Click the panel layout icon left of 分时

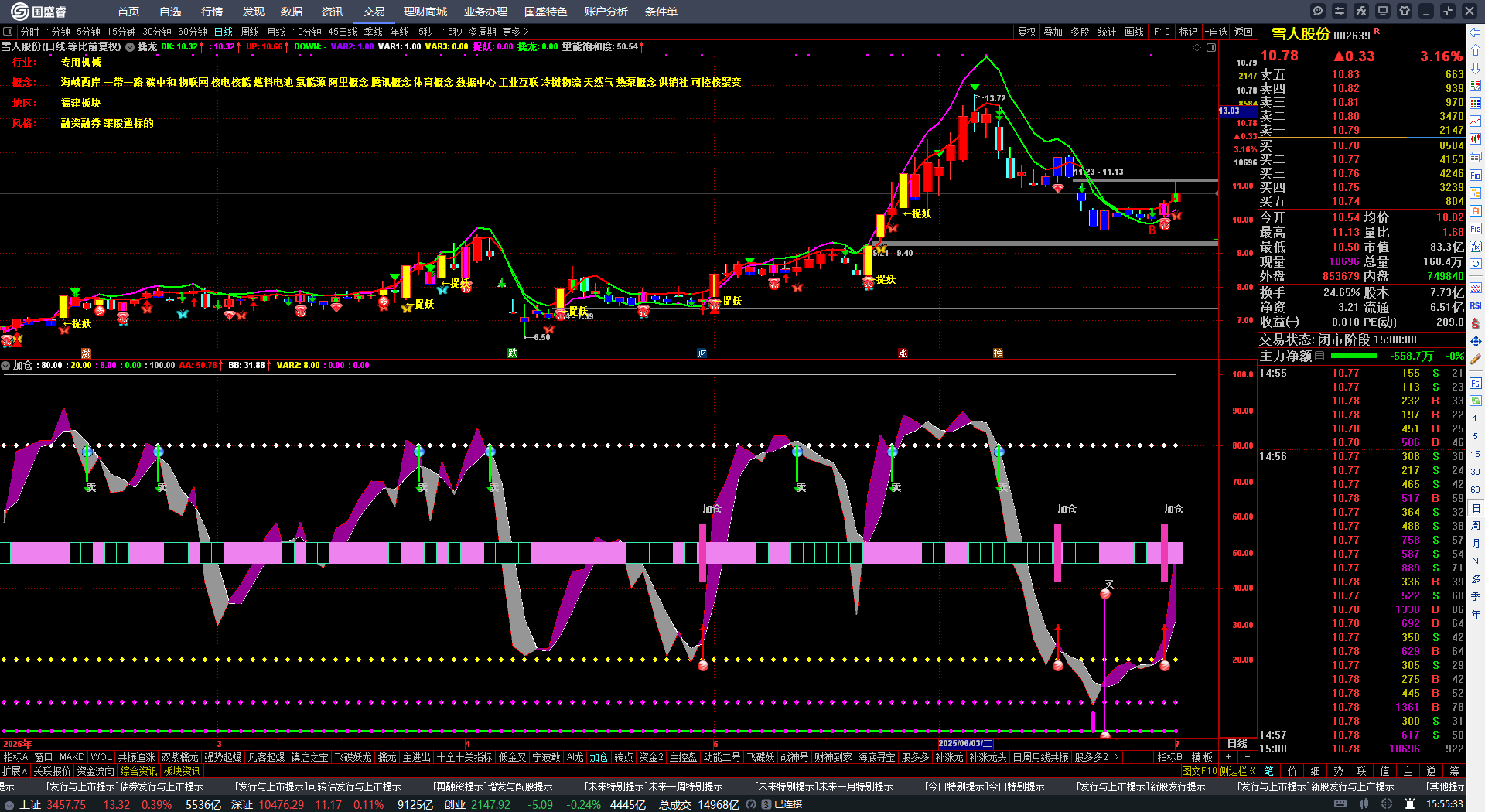coord(8,32)
